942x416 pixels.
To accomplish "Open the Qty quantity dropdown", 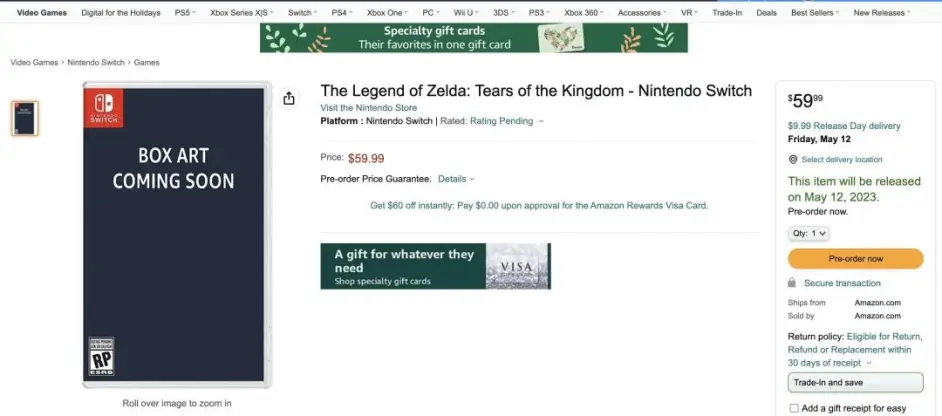I will coord(809,234).
